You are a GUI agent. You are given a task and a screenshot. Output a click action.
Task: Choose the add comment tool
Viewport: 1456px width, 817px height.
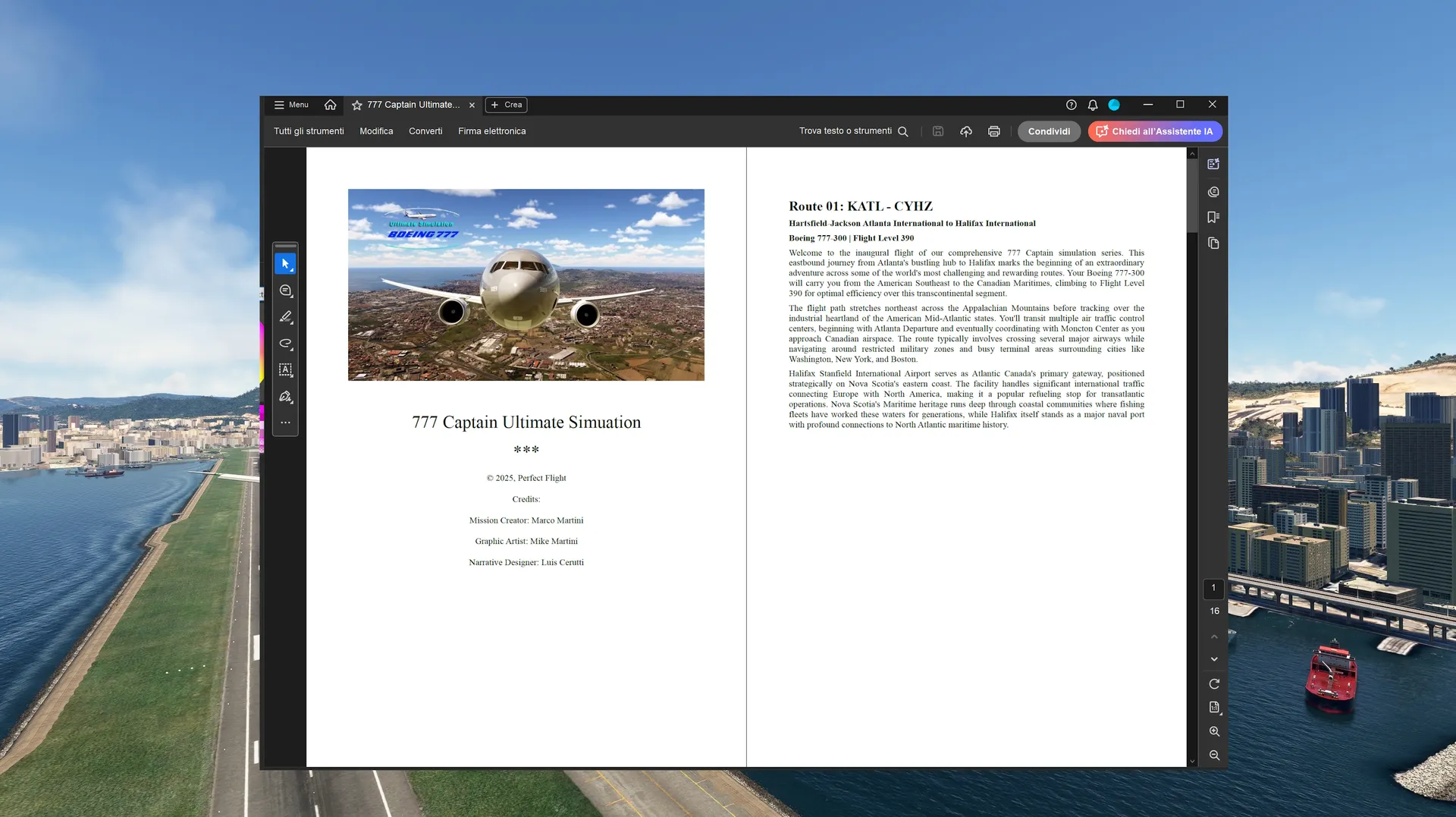click(285, 291)
